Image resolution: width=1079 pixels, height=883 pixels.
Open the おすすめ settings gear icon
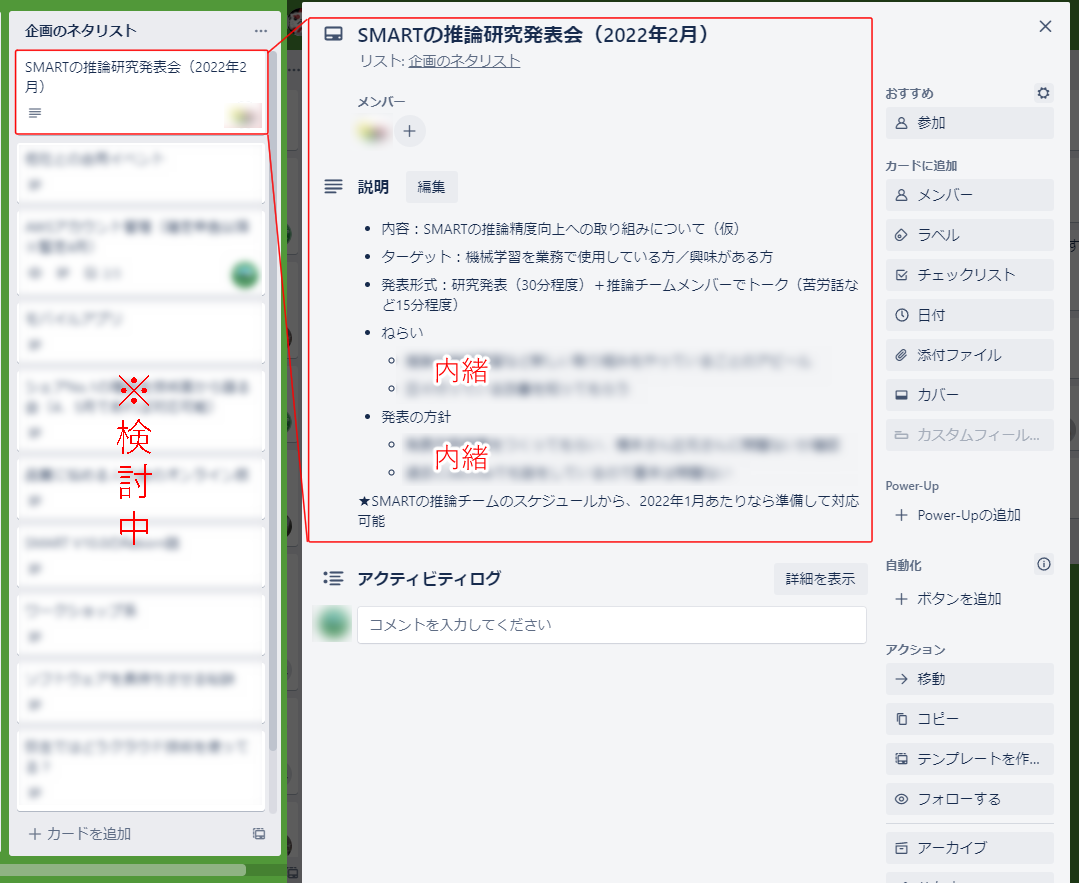pyautogui.click(x=1043, y=93)
